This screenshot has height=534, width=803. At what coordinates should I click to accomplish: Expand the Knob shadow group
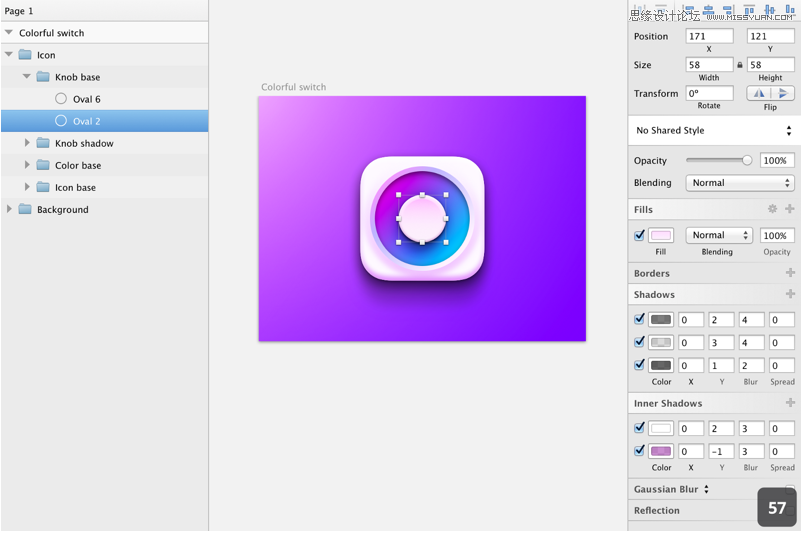[27, 142]
